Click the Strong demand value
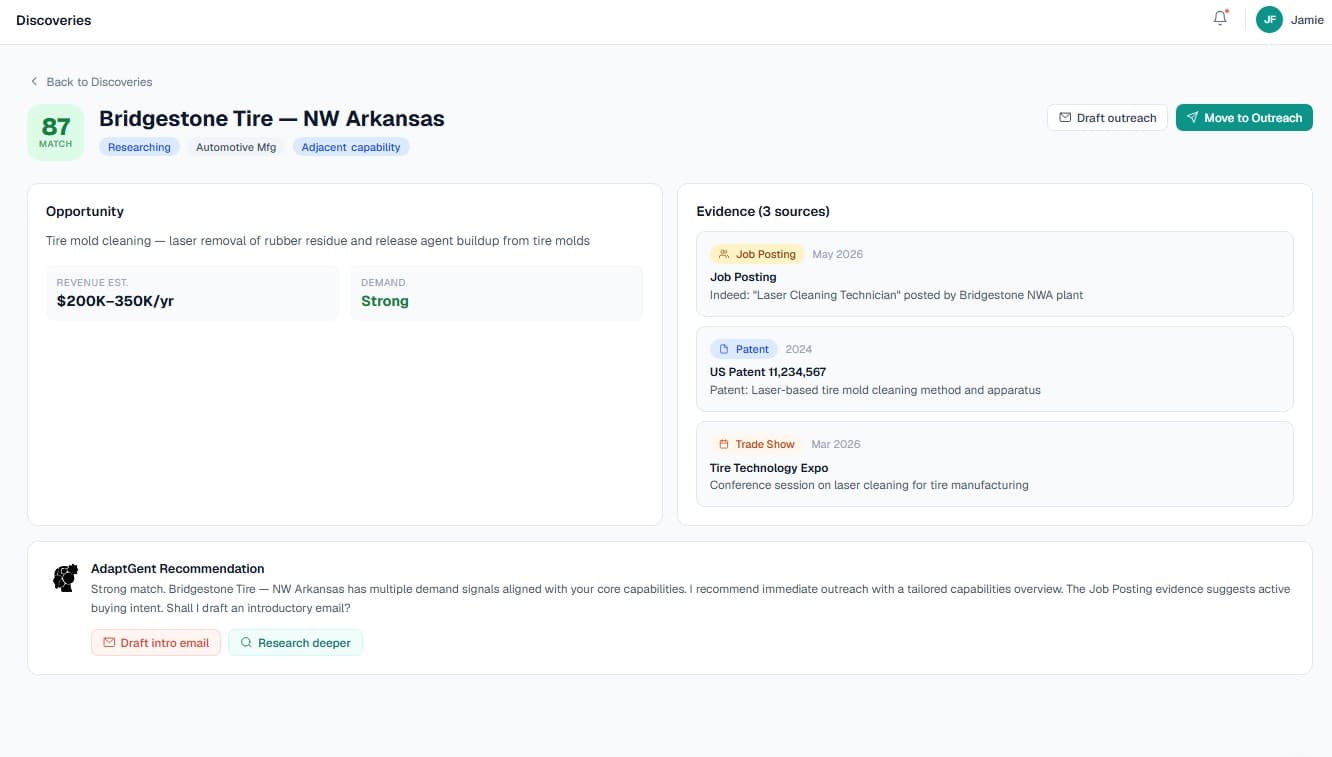This screenshot has width=1332, height=757. [385, 301]
